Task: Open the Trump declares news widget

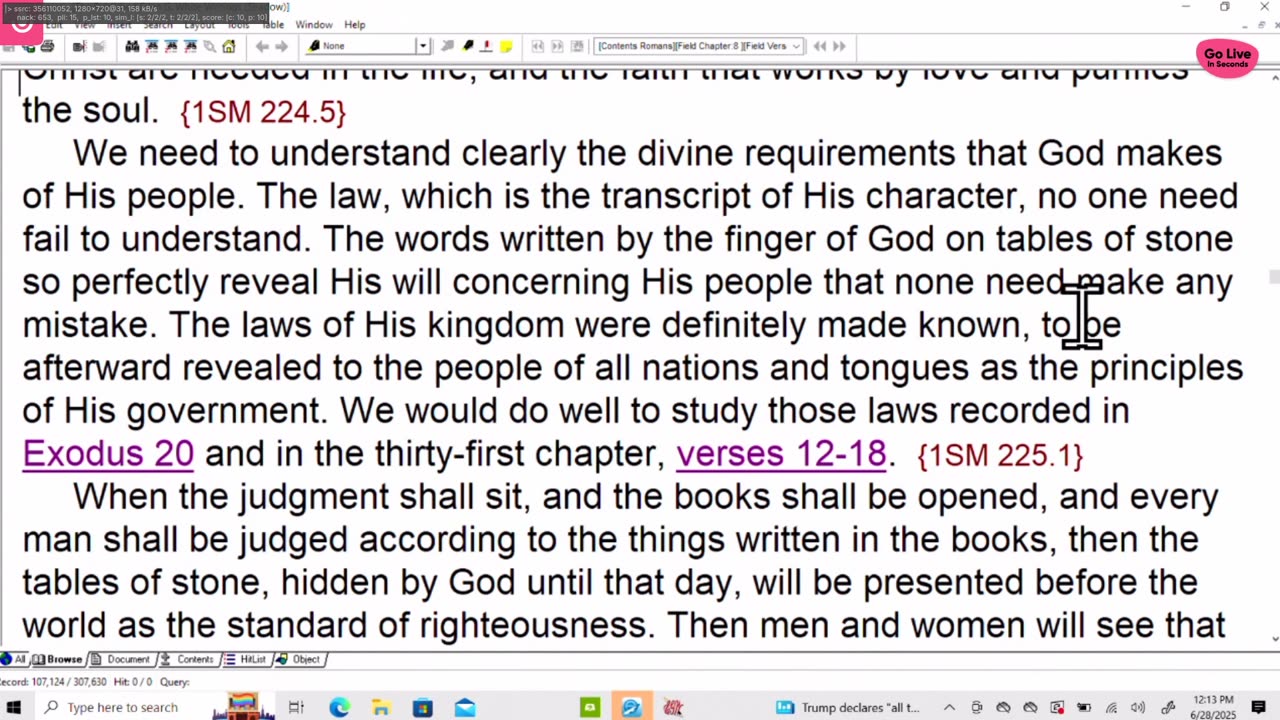Action: (x=849, y=707)
